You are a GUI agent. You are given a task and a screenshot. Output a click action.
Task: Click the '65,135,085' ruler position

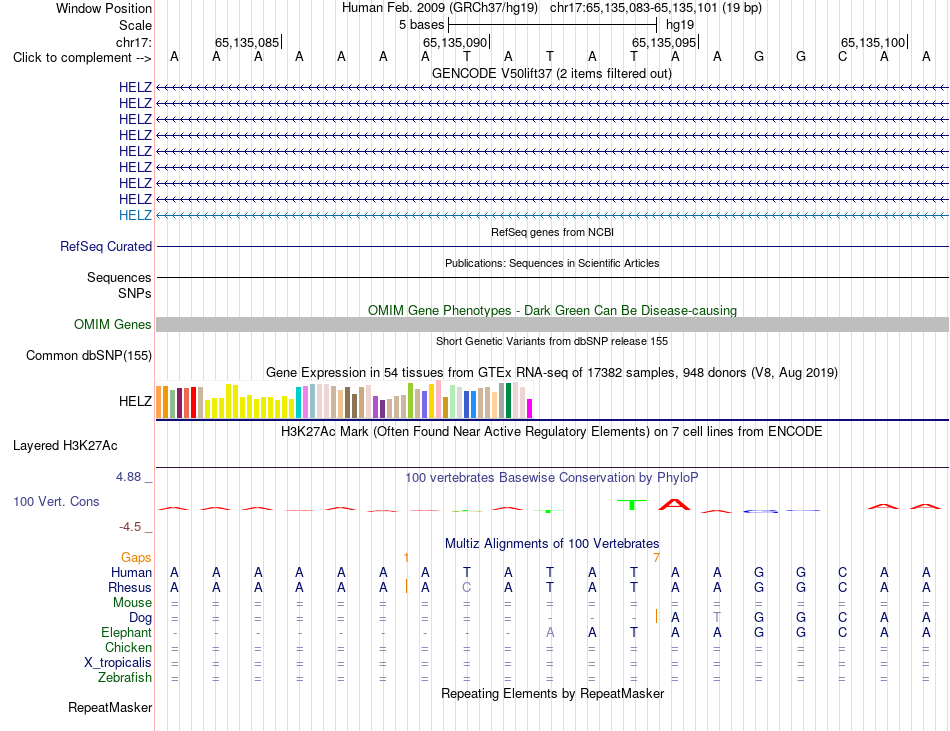[x=247, y=42]
